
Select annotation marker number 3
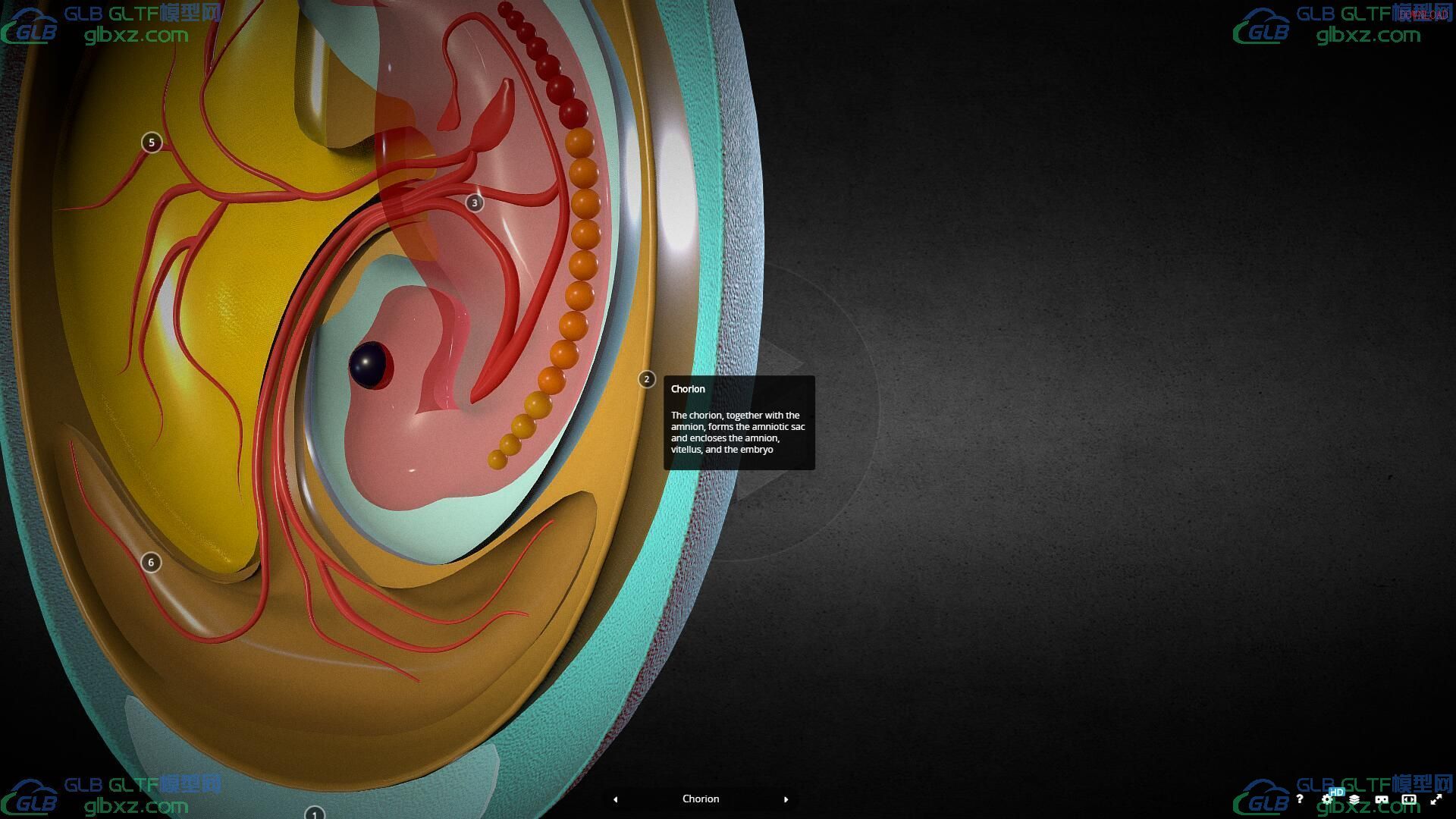coord(475,202)
